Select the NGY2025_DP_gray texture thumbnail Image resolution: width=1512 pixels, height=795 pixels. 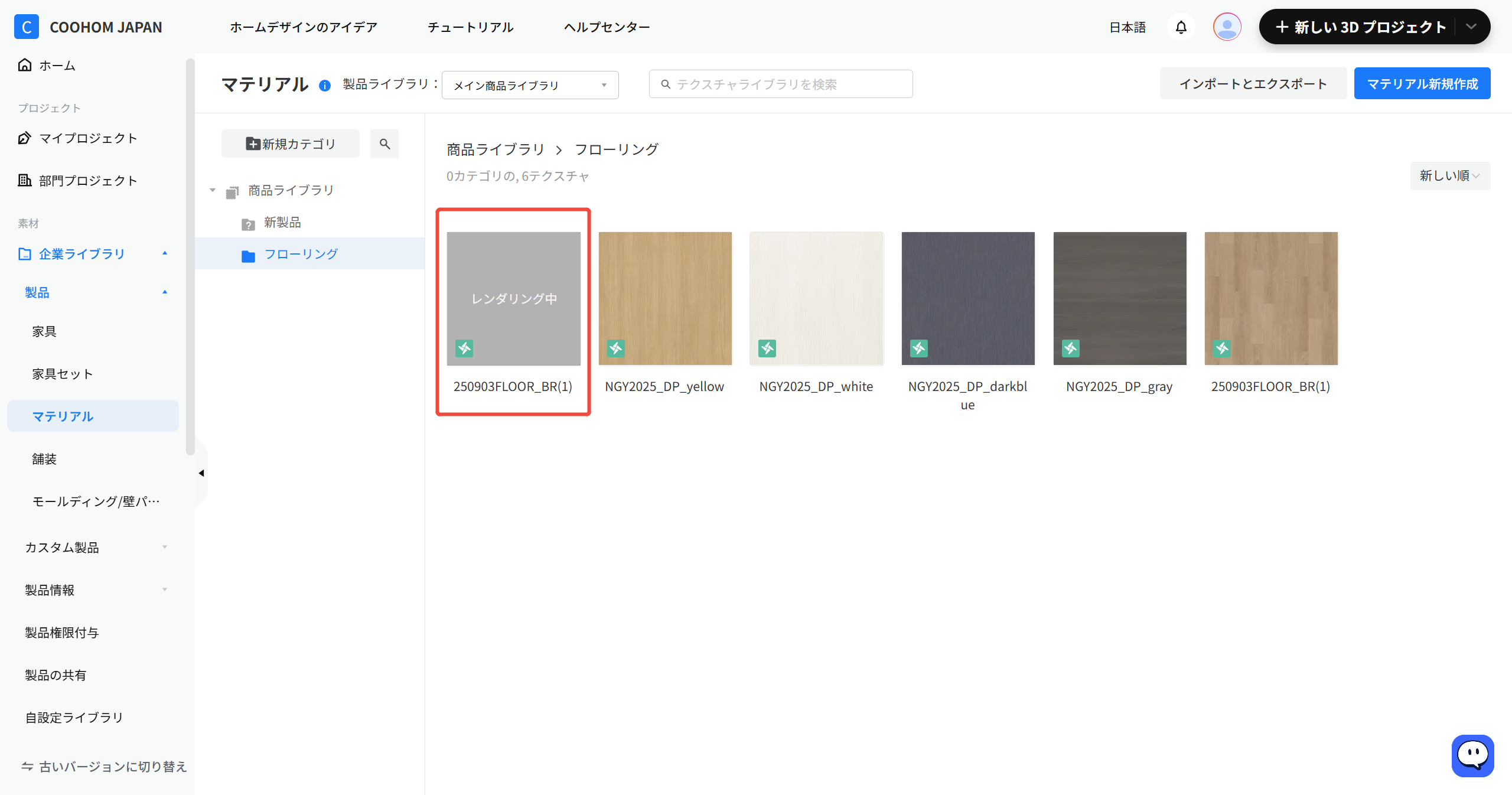click(1120, 298)
